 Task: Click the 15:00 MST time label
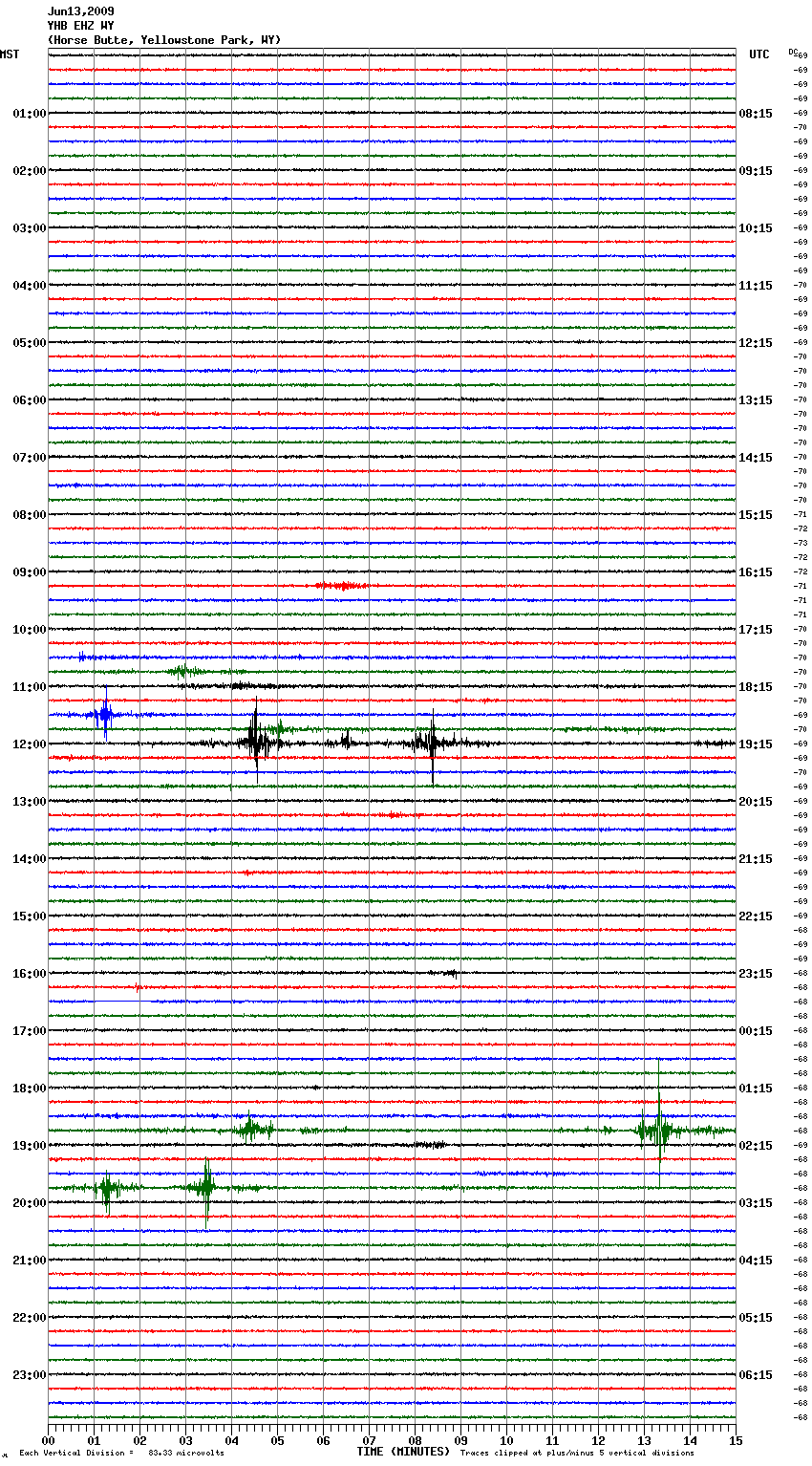tap(30, 916)
